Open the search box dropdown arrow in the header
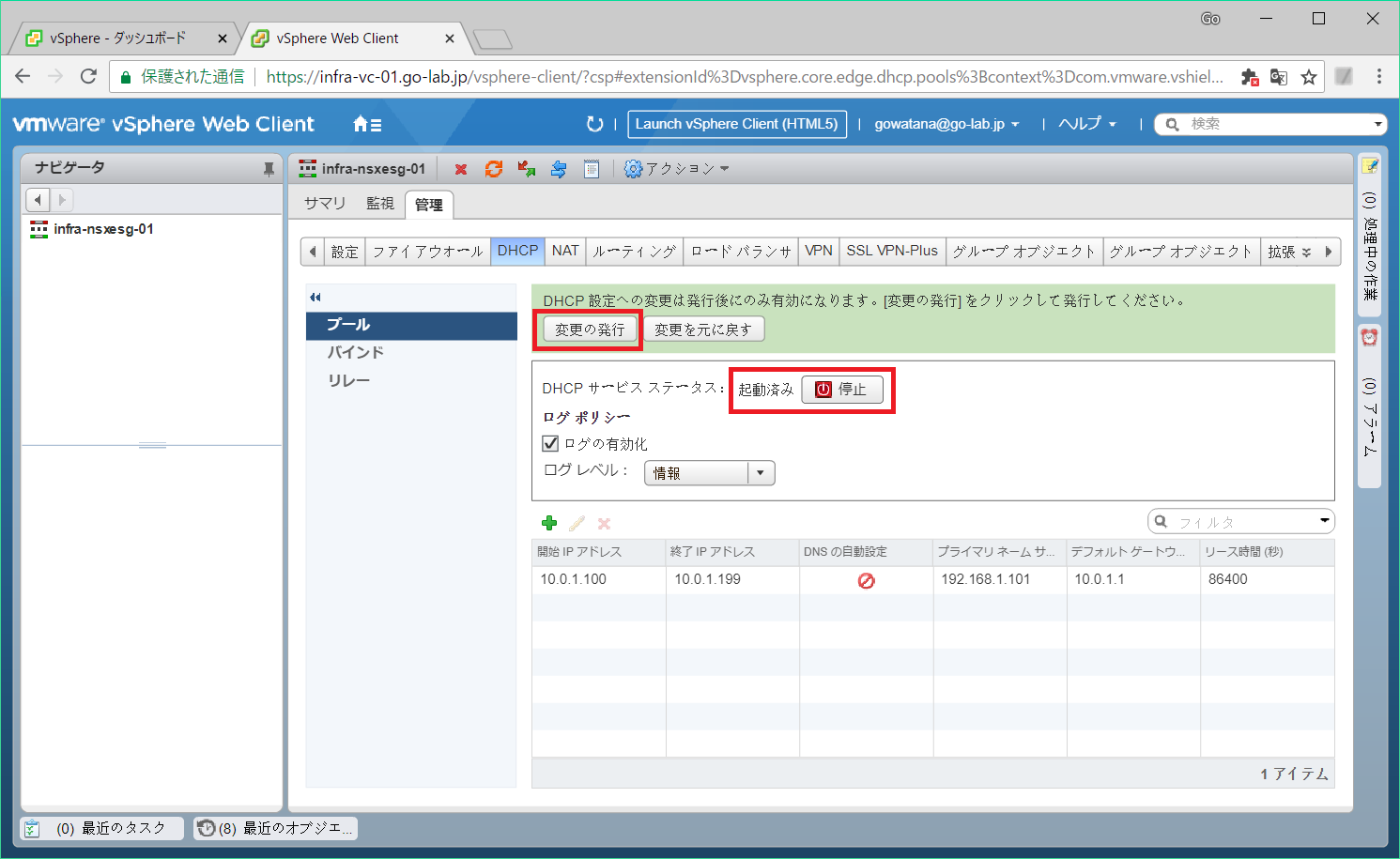 [x=1378, y=124]
